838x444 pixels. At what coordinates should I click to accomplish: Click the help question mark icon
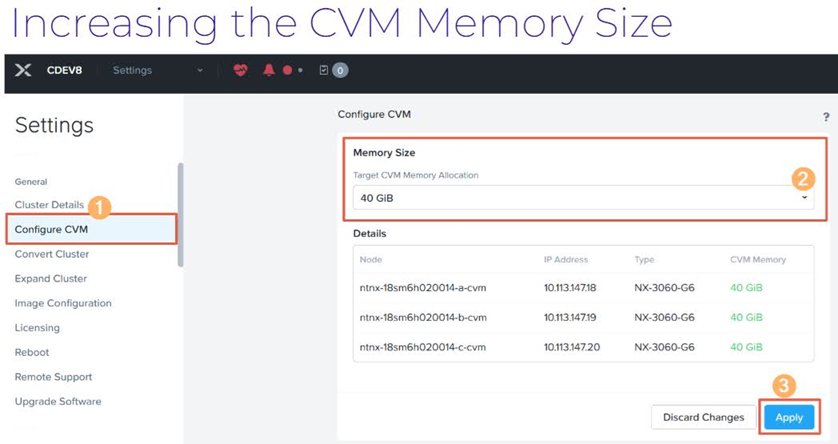point(826,117)
